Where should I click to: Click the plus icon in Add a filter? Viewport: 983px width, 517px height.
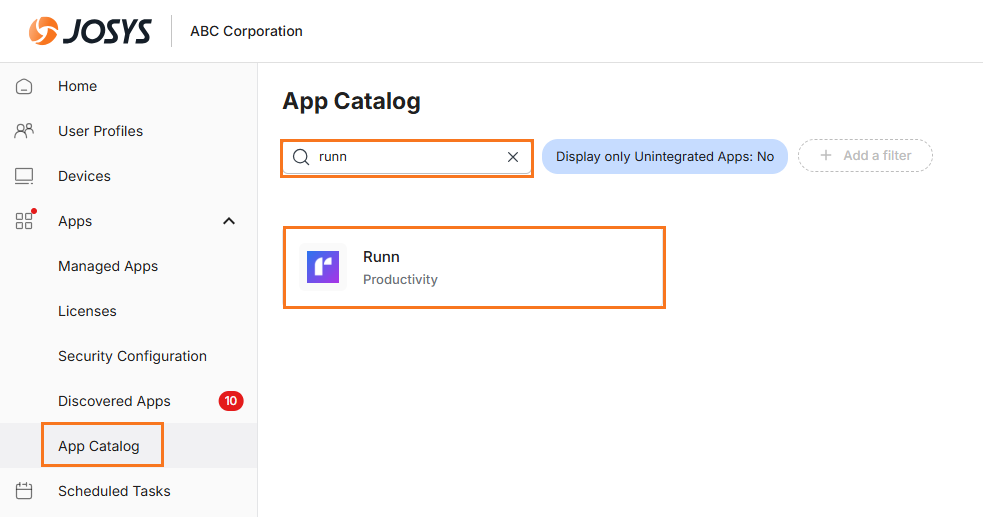click(826, 155)
